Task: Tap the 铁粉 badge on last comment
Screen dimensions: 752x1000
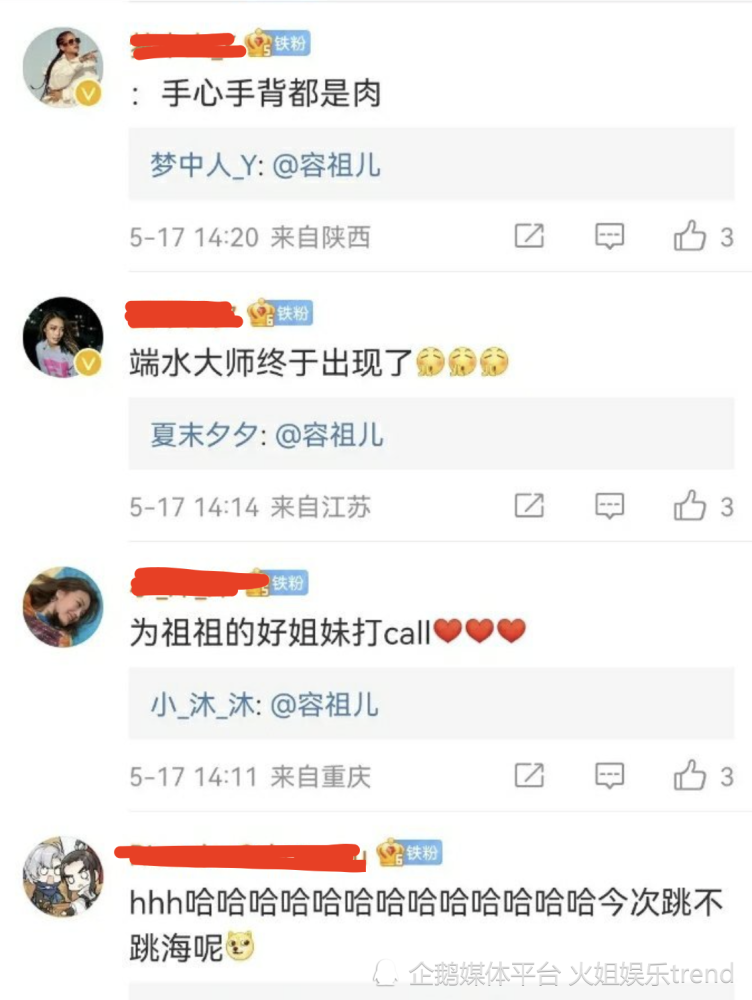Action: pyautogui.click(x=409, y=853)
